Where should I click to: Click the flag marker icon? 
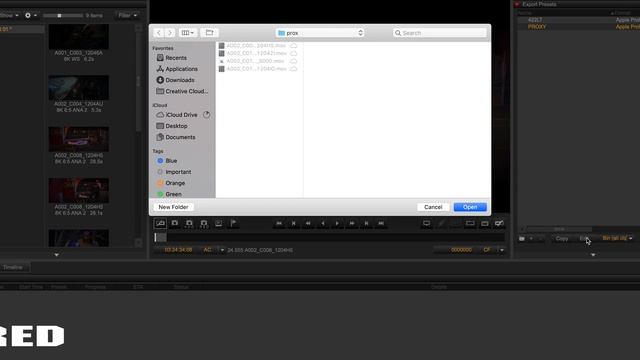233,223
